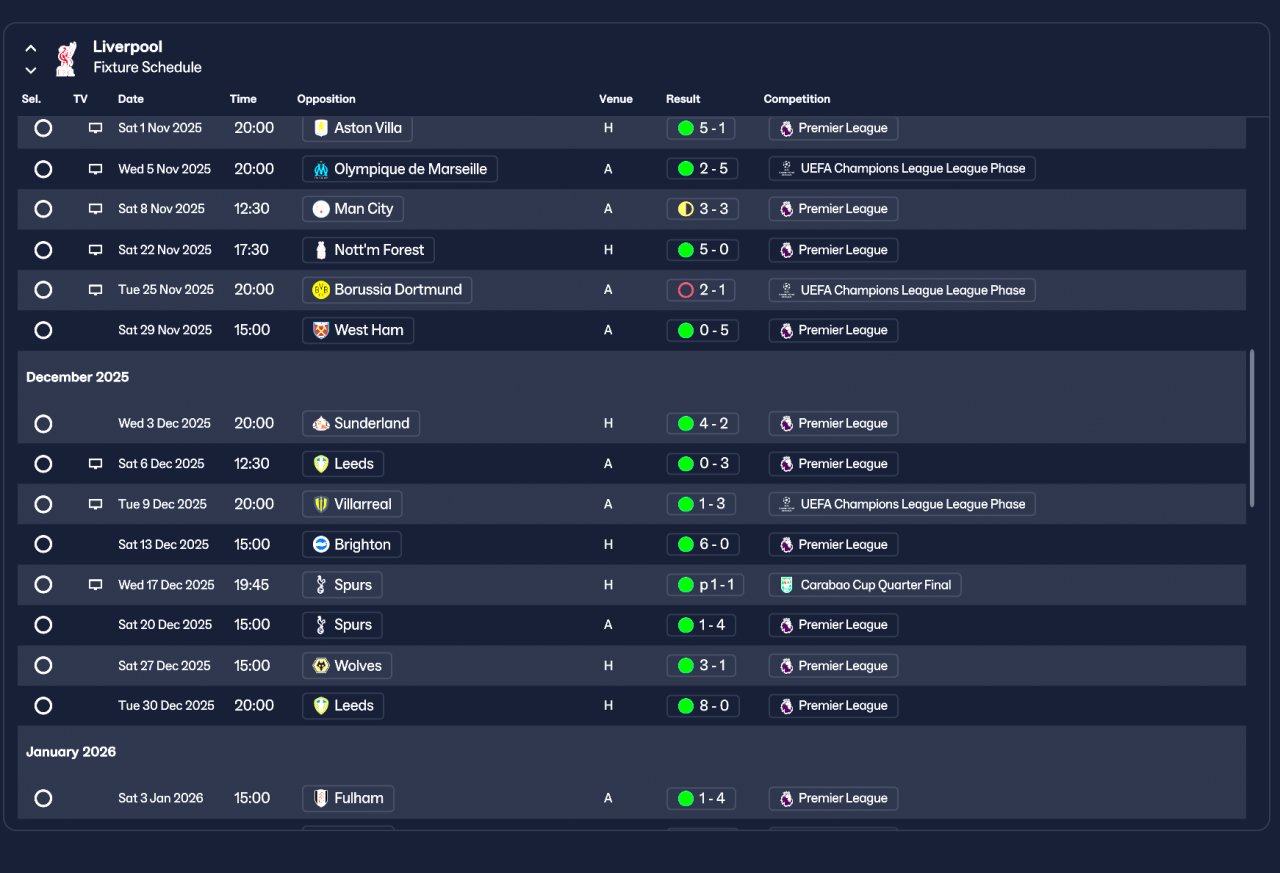Open the 2 - 5 result against Marseille
The width and height of the screenshot is (1280, 873).
(702, 169)
